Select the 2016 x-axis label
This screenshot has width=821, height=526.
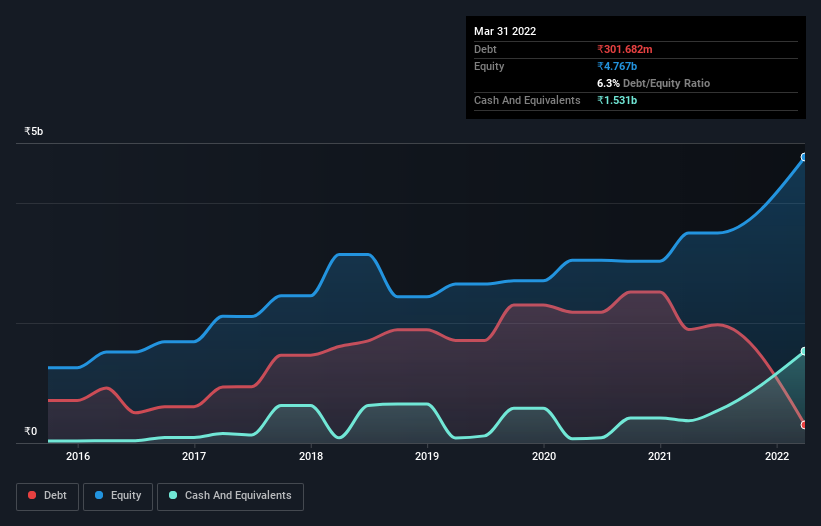(78, 456)
